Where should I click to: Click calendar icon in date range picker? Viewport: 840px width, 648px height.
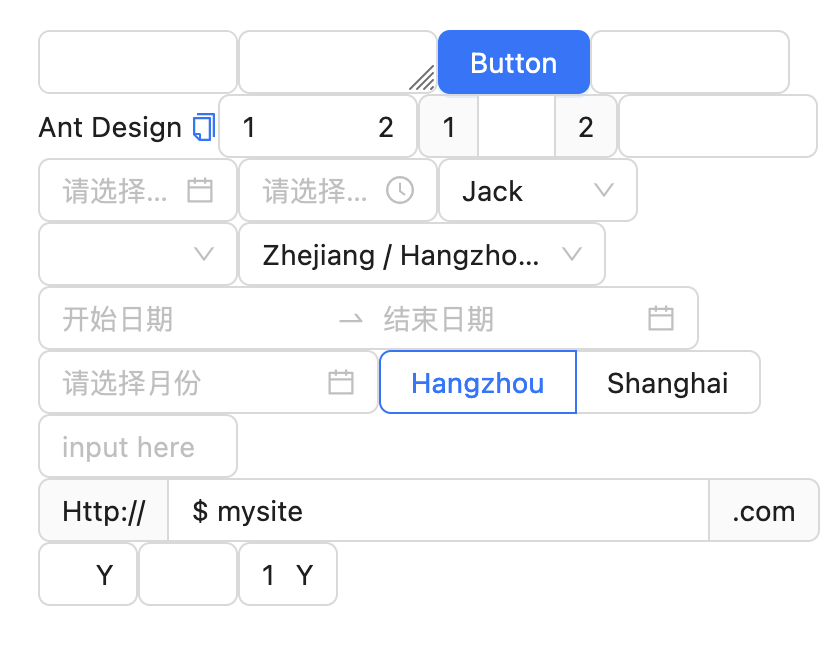(x=661, y=318)
